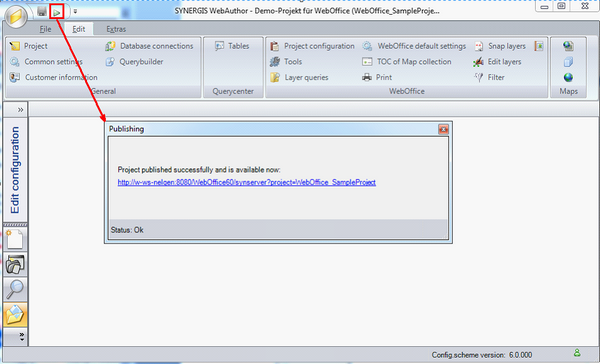Screen dimensions: 600x364
Task: Click the open files icon in sidebar
Action: [15, 264]
